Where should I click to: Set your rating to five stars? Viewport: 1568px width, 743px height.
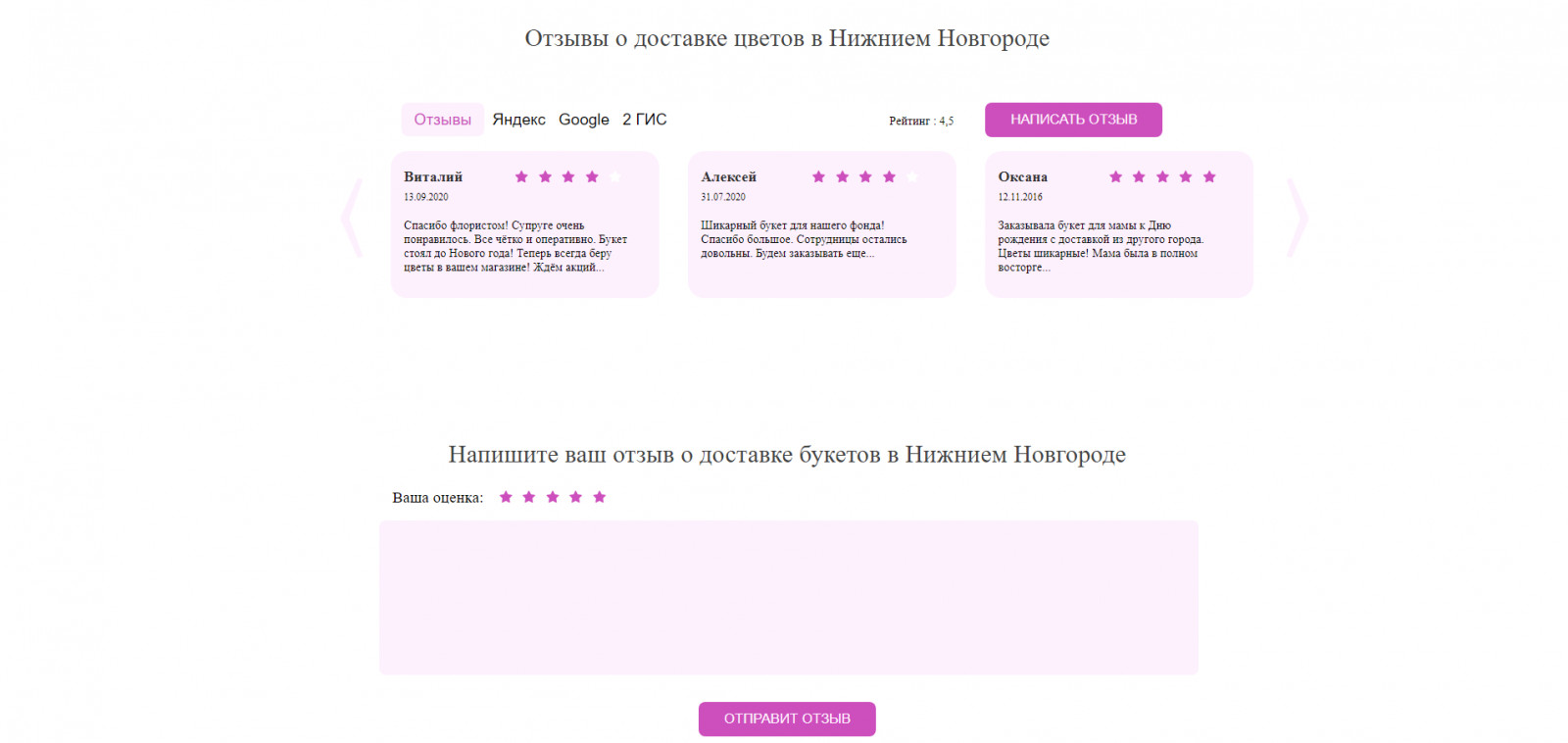600,497
